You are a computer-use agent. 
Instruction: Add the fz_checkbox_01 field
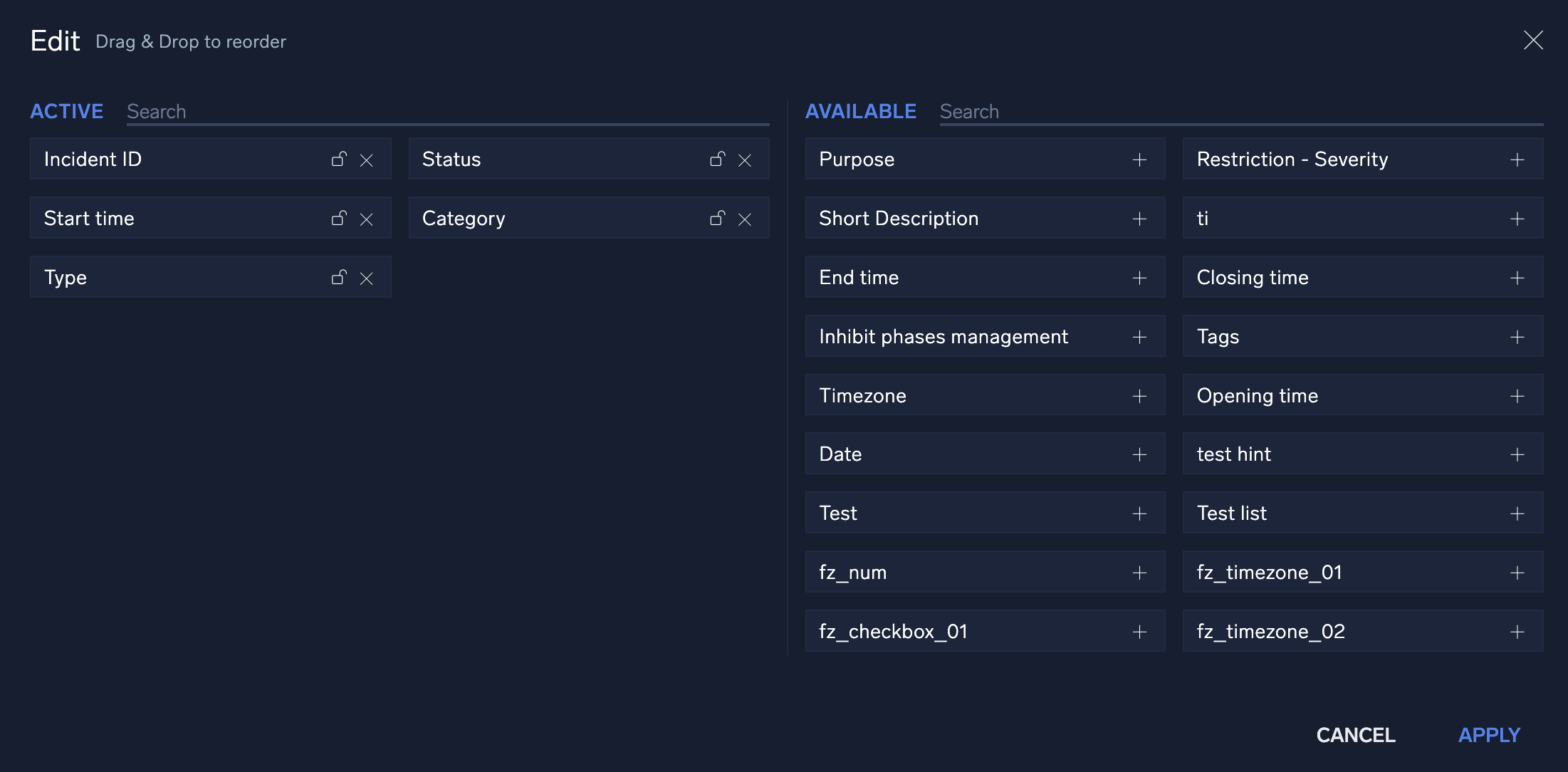click(x=1139, y=632)
